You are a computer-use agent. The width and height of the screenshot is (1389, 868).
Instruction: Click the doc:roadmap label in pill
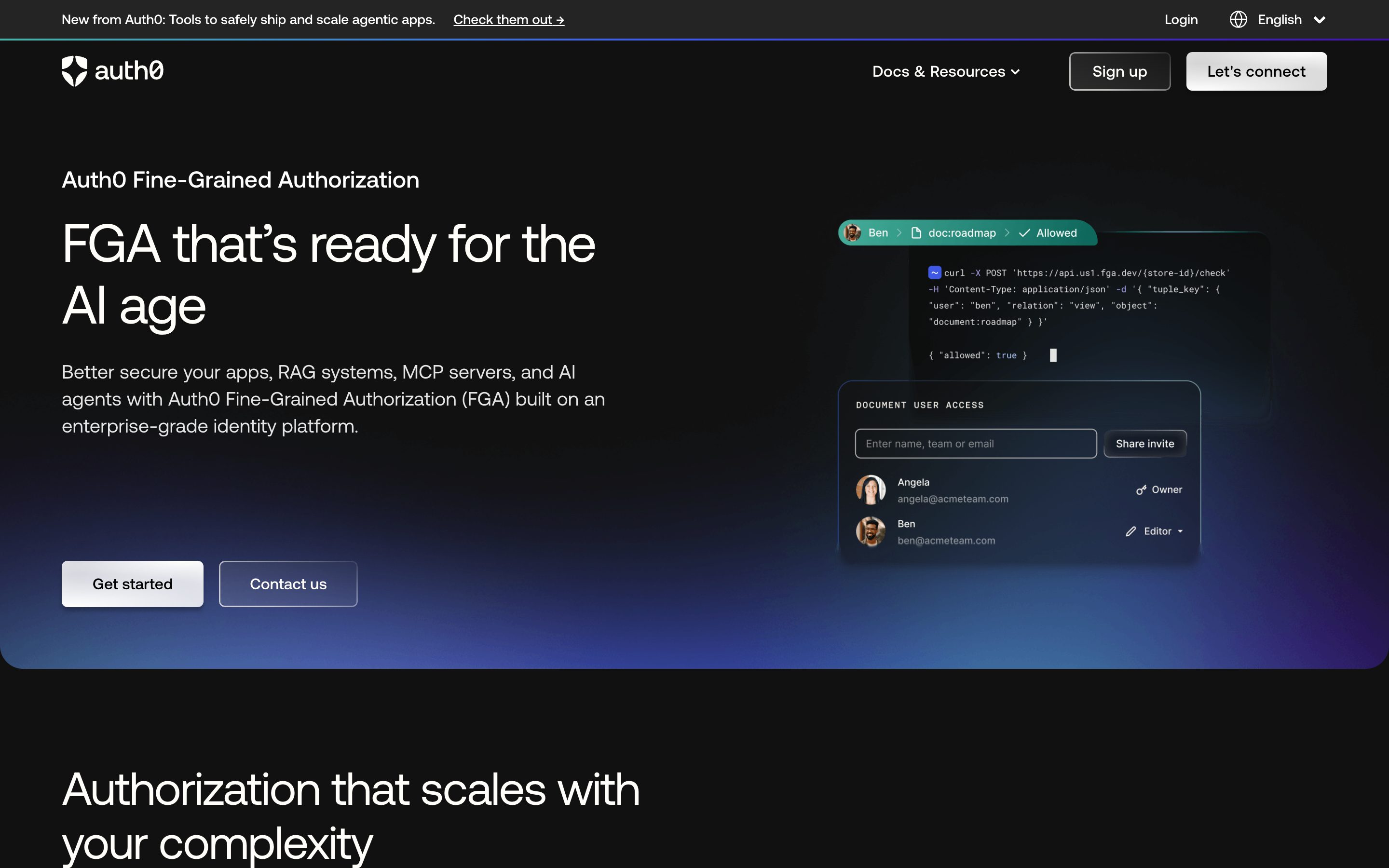coord(962,232)
